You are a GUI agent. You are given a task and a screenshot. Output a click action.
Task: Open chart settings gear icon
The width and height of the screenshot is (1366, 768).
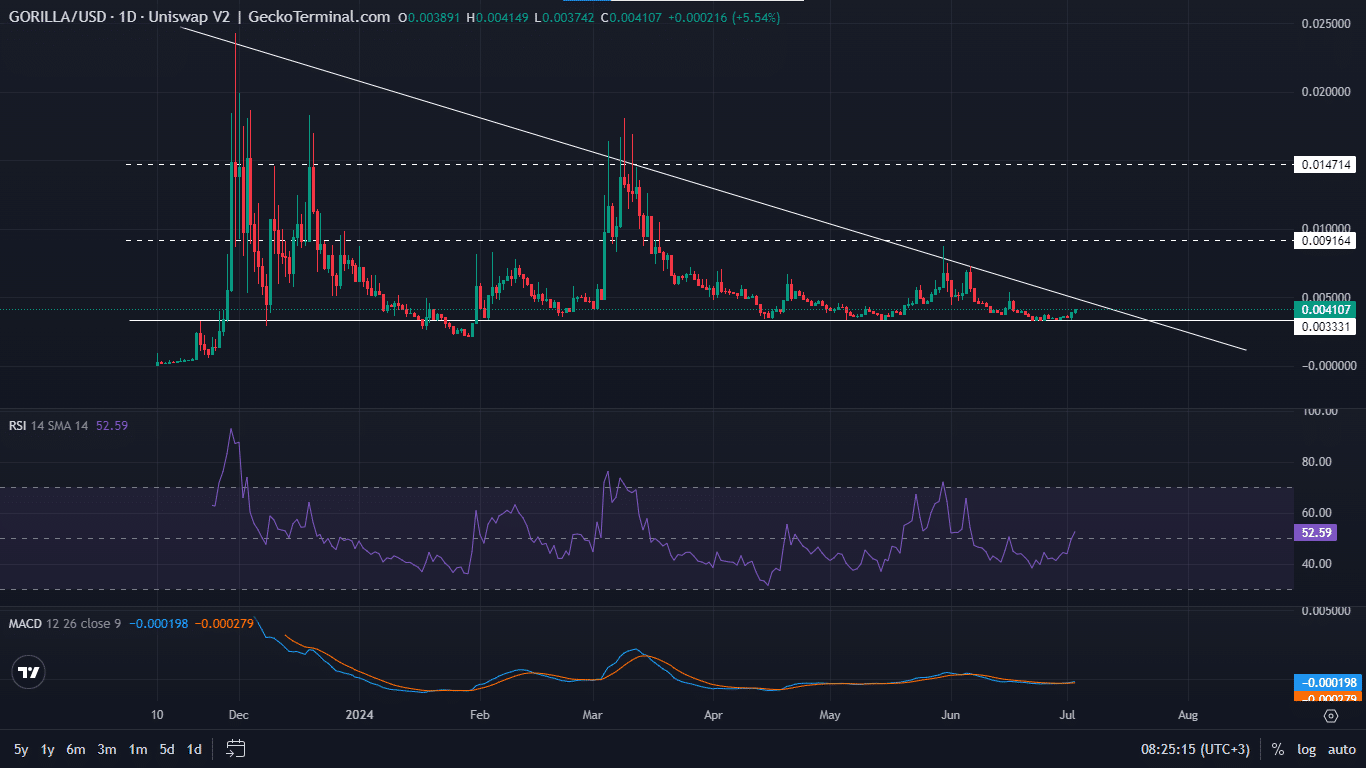1331,716
